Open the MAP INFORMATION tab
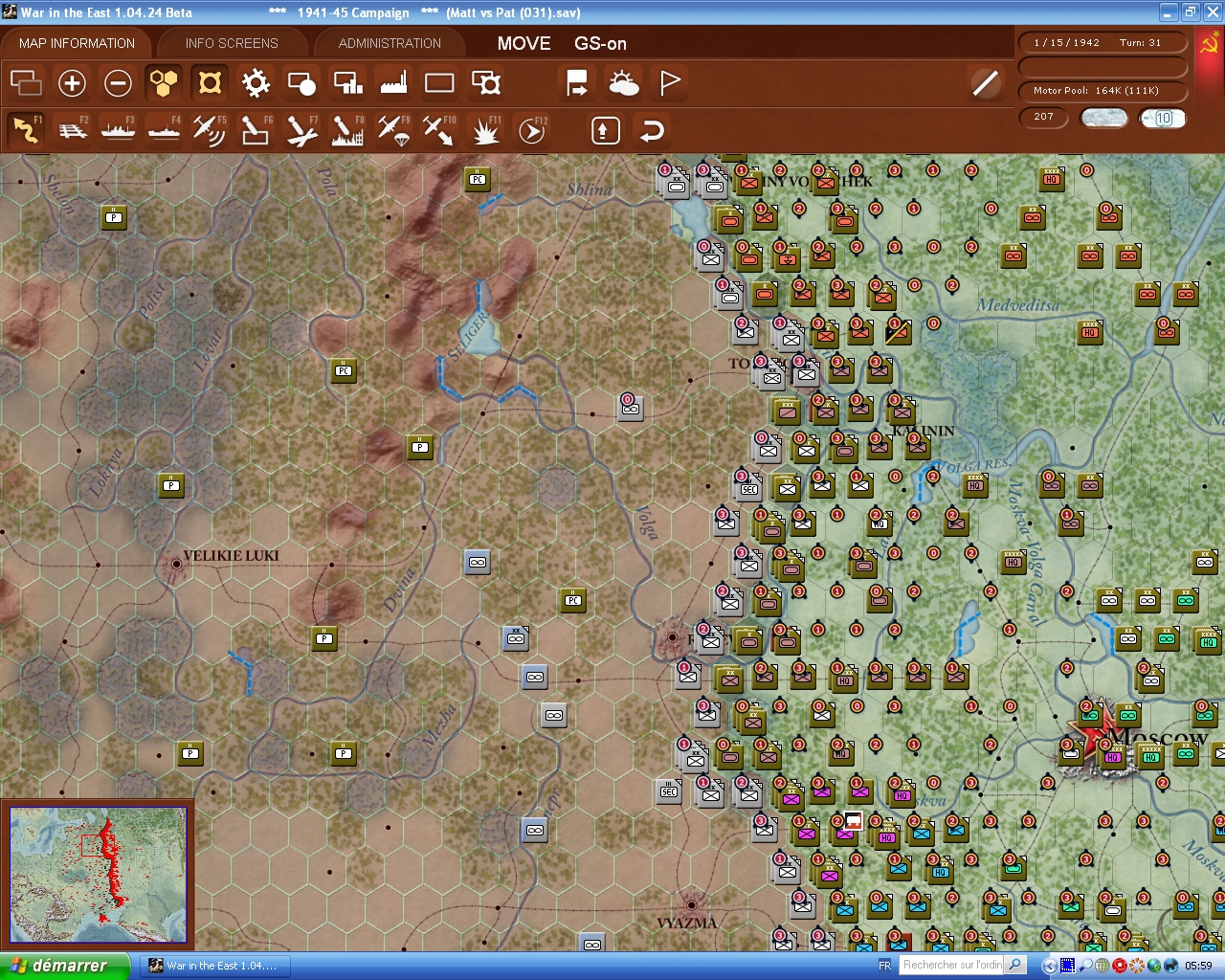The height and width of the screenshot is (980, 1225). click(77, 43)
